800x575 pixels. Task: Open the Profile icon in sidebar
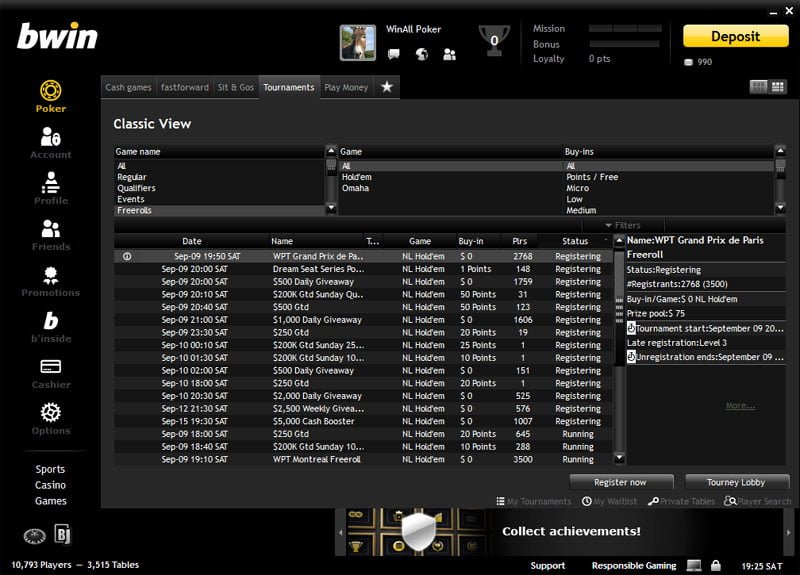(51, 183)
